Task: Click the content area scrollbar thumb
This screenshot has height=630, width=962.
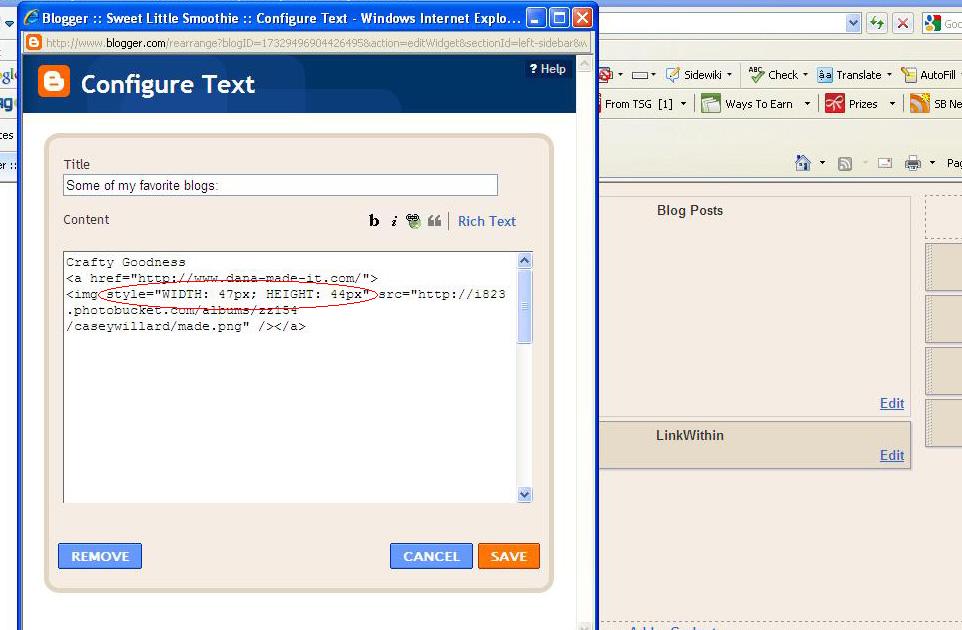Action: point(525,306)
